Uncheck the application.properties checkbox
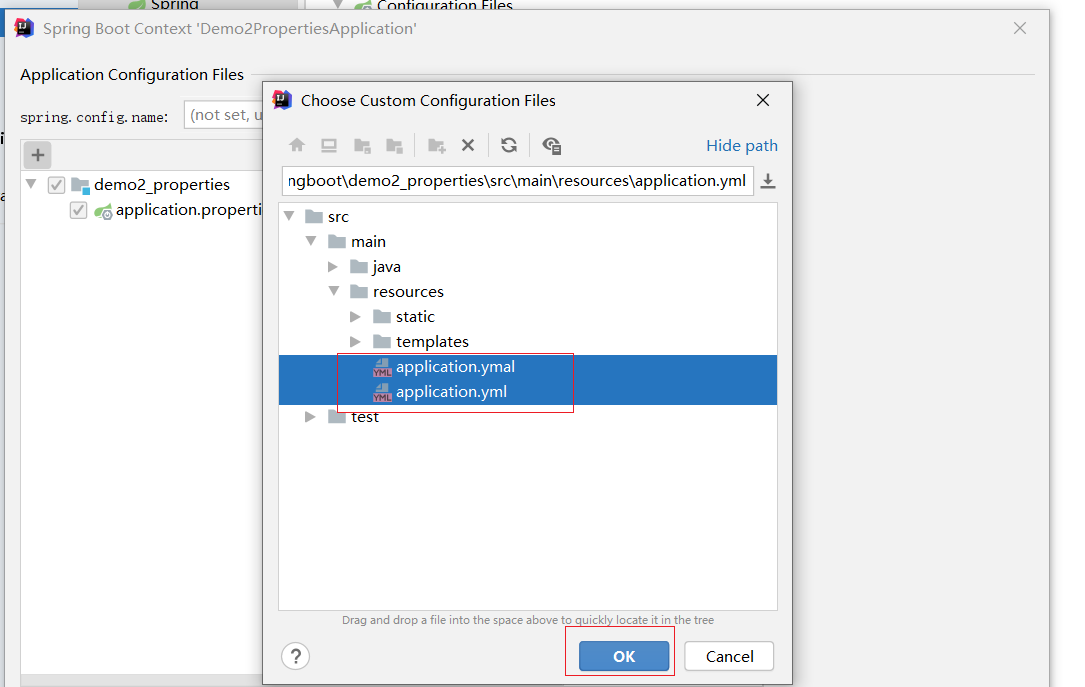1085x687 pixels. click(79, 210)
